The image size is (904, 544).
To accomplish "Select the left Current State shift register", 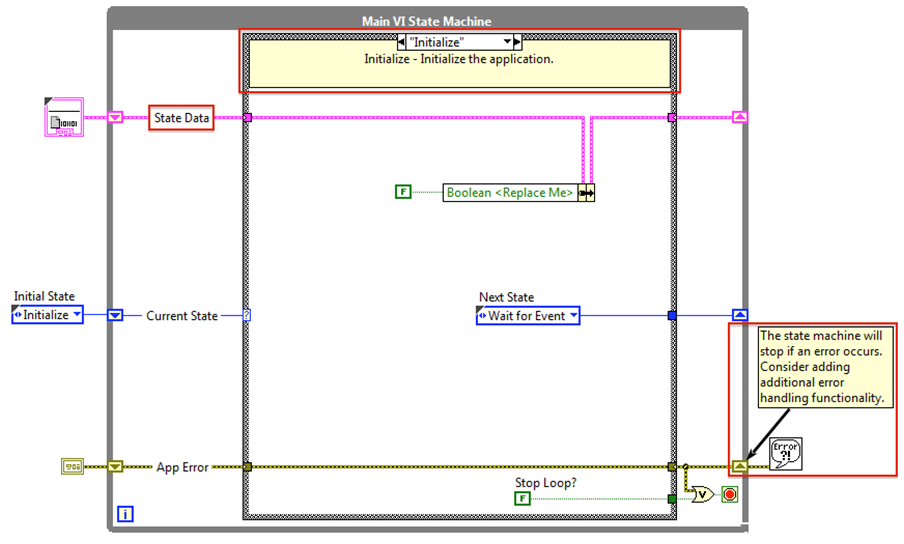I will pos(115,315).
